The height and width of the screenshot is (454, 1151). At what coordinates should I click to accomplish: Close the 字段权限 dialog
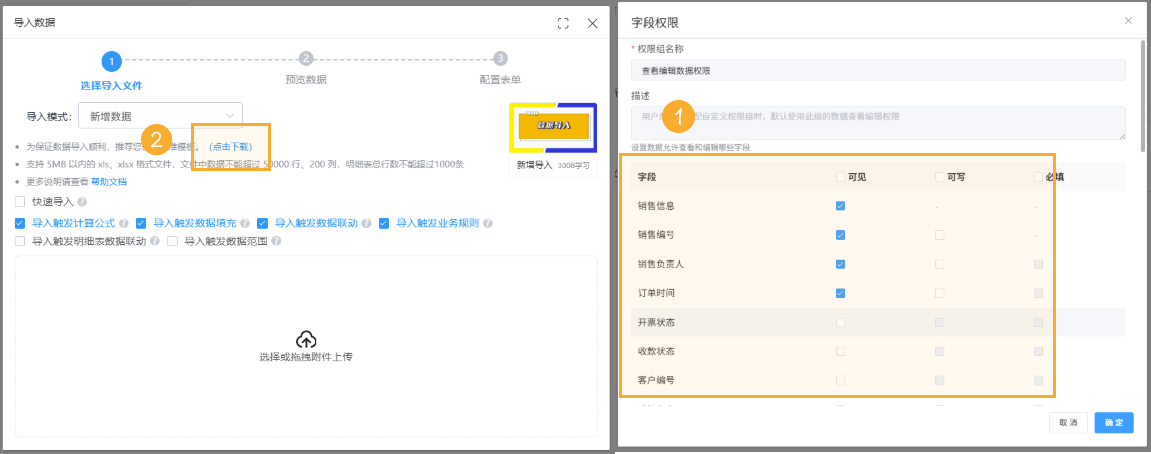[1128, 21]
